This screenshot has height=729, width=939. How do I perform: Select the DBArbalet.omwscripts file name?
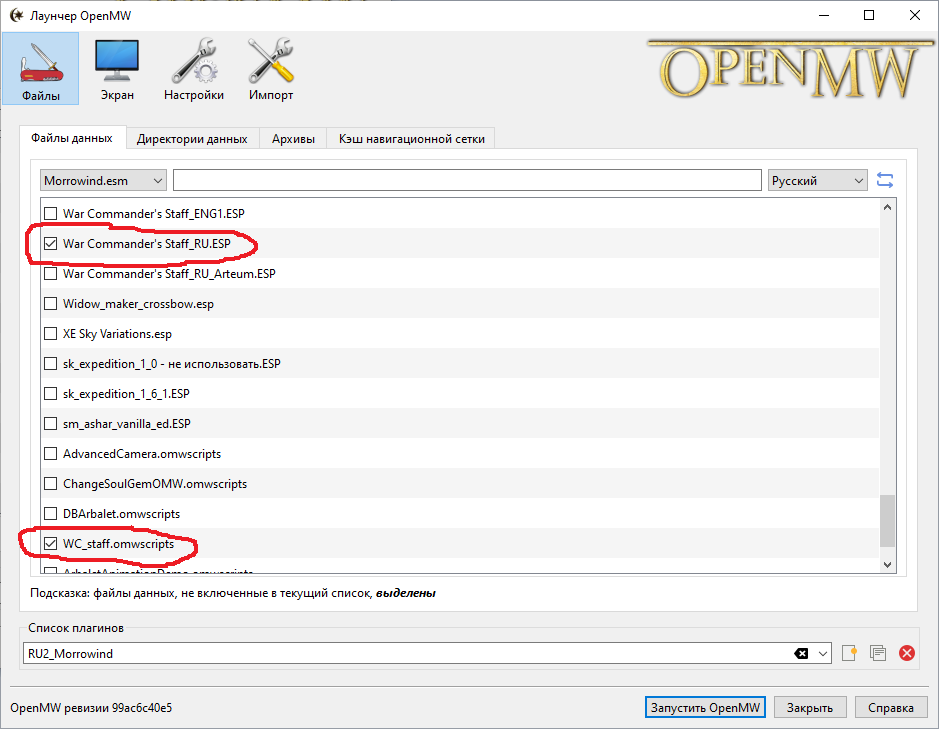122,513
